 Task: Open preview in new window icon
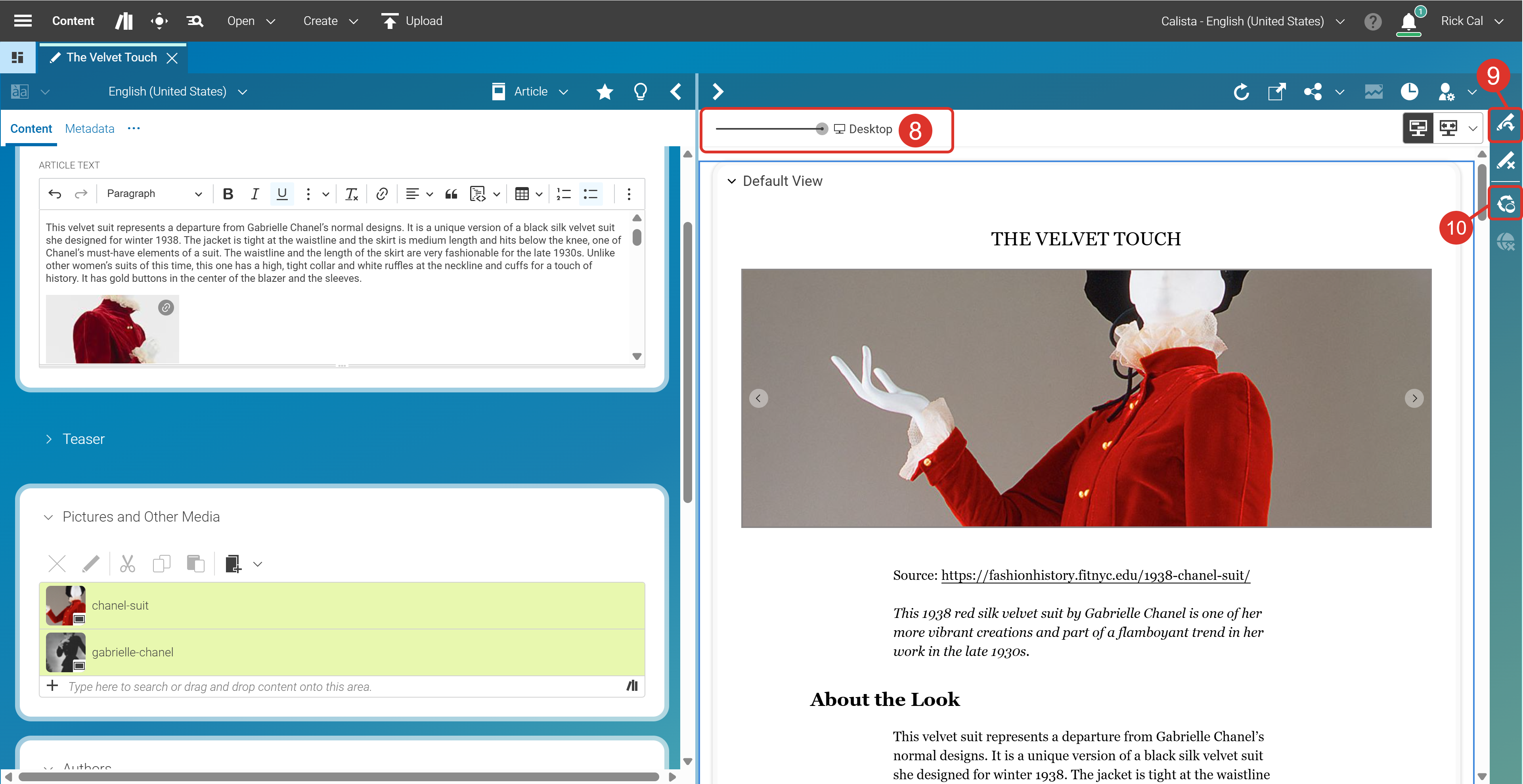1276,92
